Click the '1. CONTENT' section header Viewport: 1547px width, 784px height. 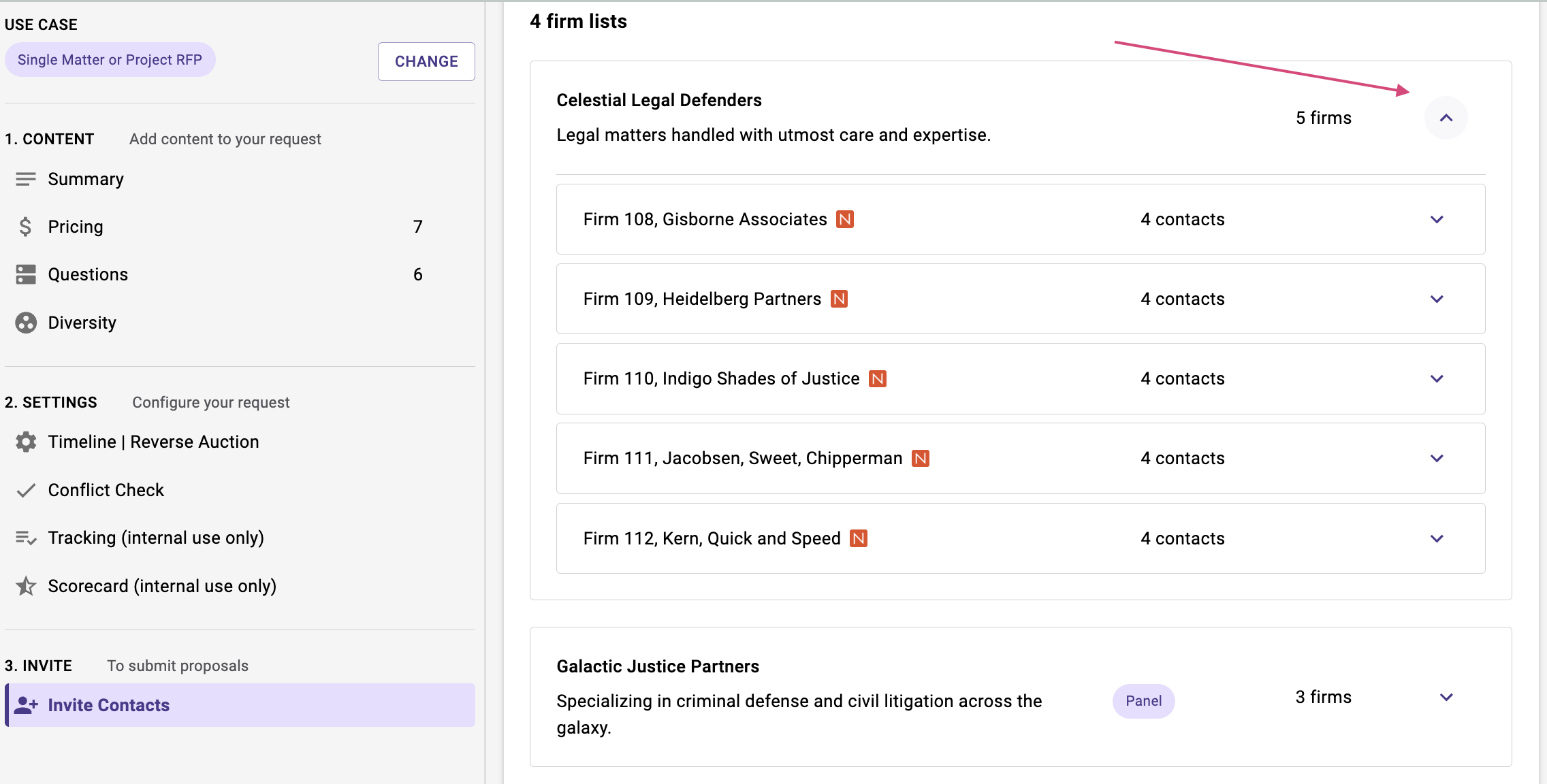click(49, 139)
